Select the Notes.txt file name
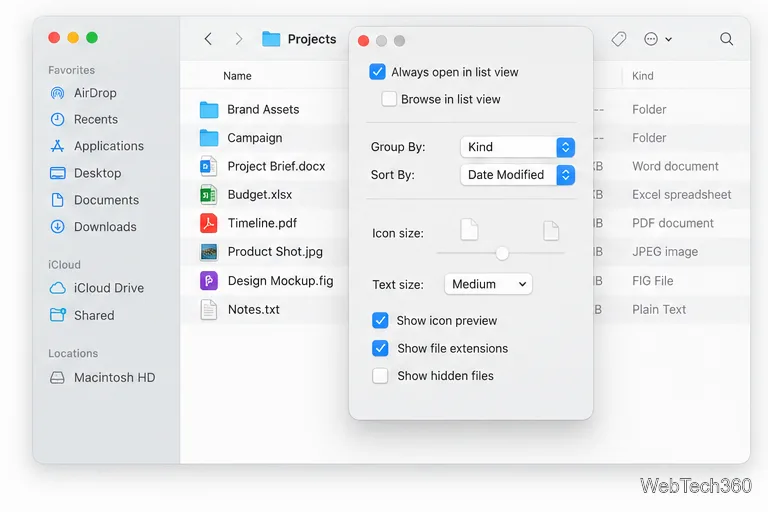The height and width of the screenshot is (512, 768). pyautogui.click(x=254, y=310)
